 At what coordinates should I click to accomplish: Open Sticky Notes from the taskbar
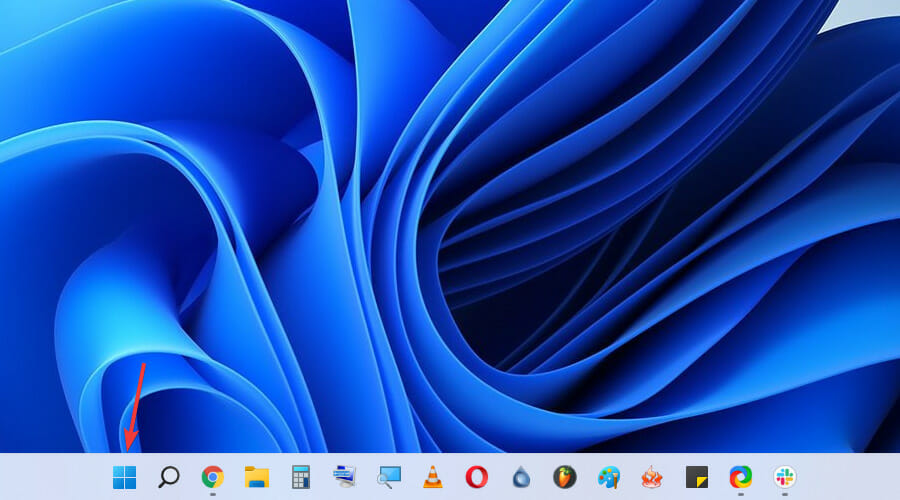click(696, 477)
